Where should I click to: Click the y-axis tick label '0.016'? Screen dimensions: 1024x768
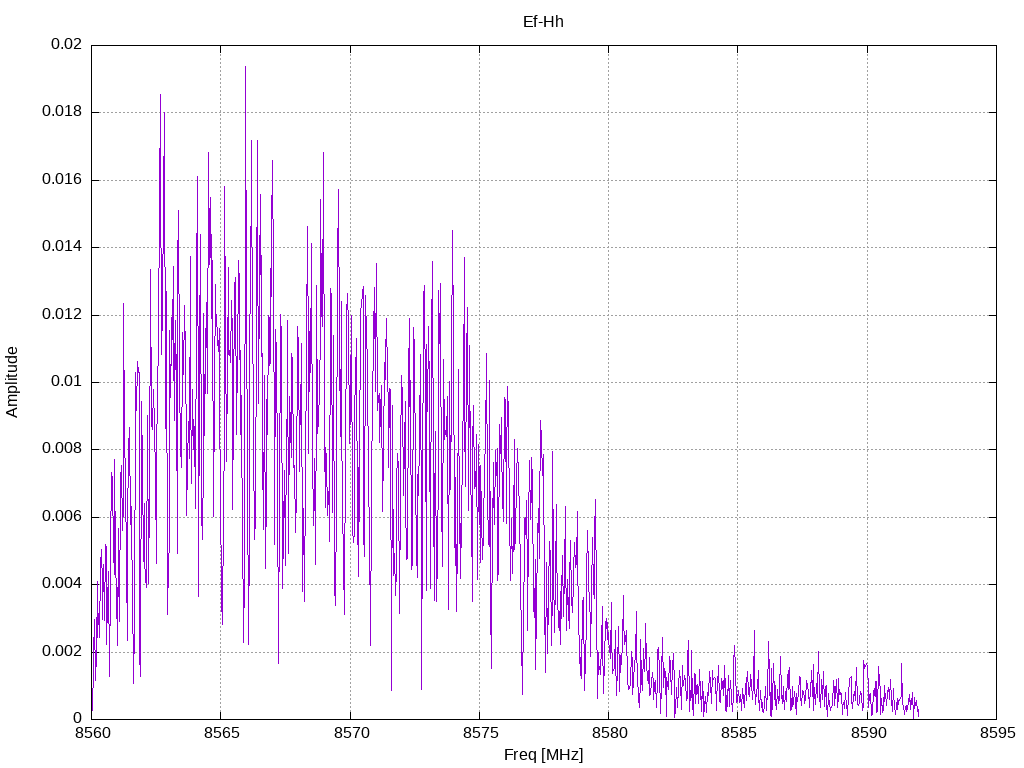click(x=62, y=180)
